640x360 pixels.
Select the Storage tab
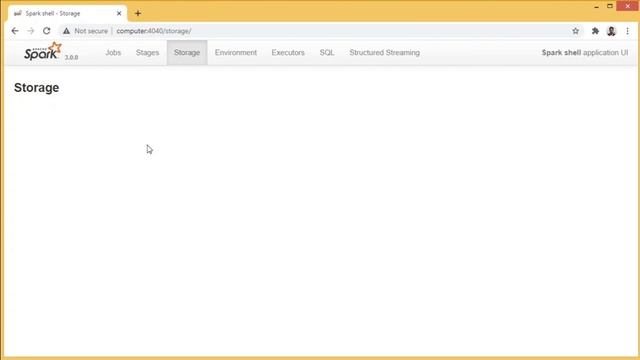(x=187, y=53)
